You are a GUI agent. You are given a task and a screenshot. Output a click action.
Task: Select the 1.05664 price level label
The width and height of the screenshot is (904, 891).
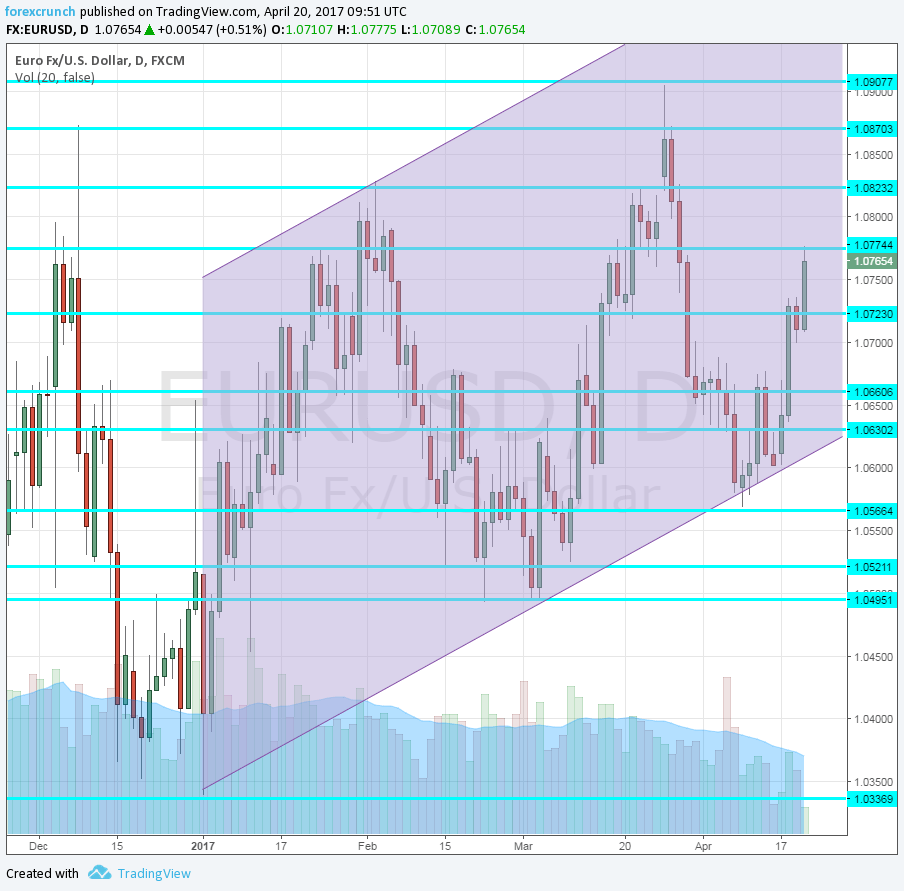870,510
